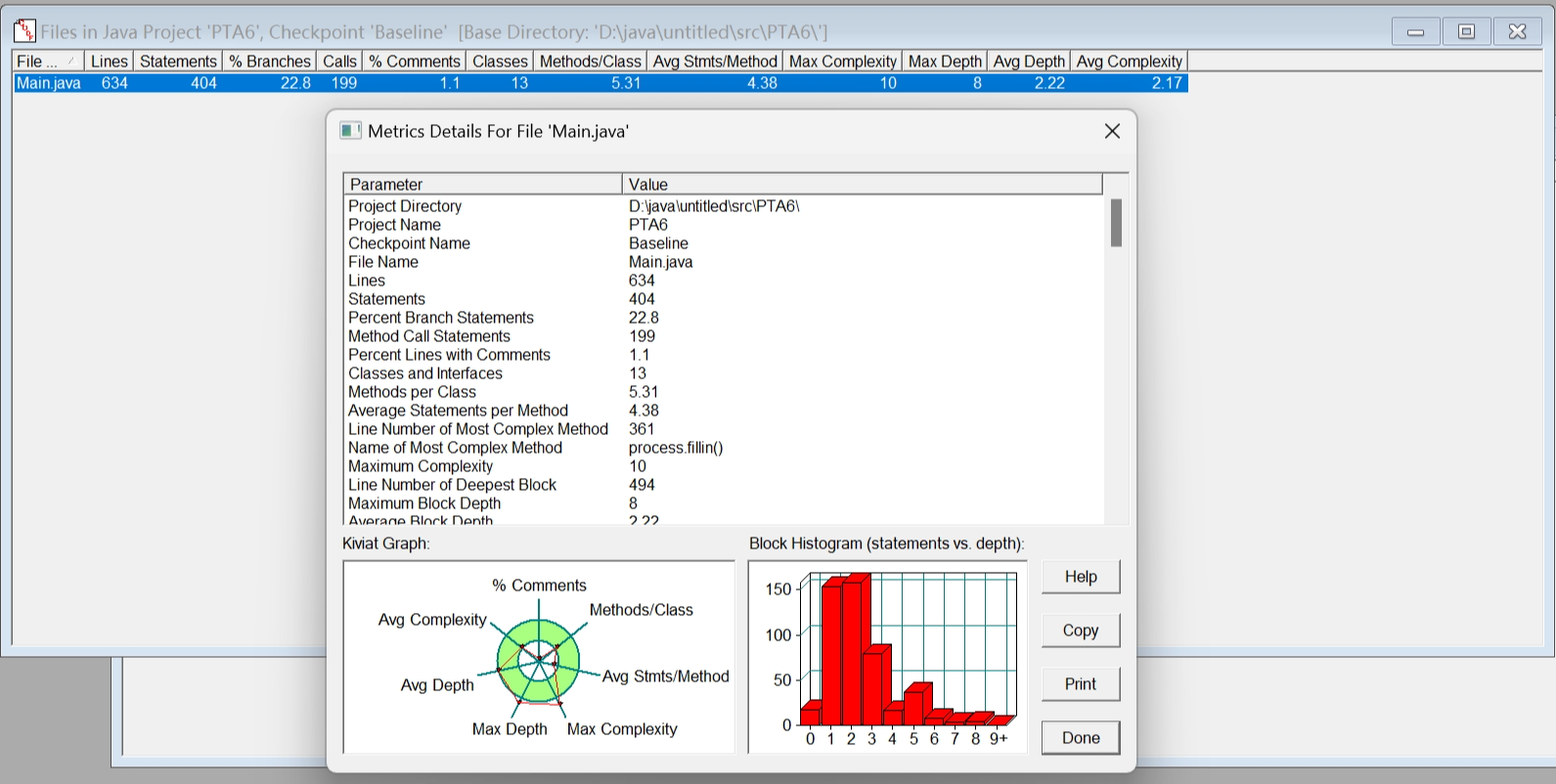1556x784 pixels.
Task: Select the Main.java row in file list
Action: pos(600,83)
